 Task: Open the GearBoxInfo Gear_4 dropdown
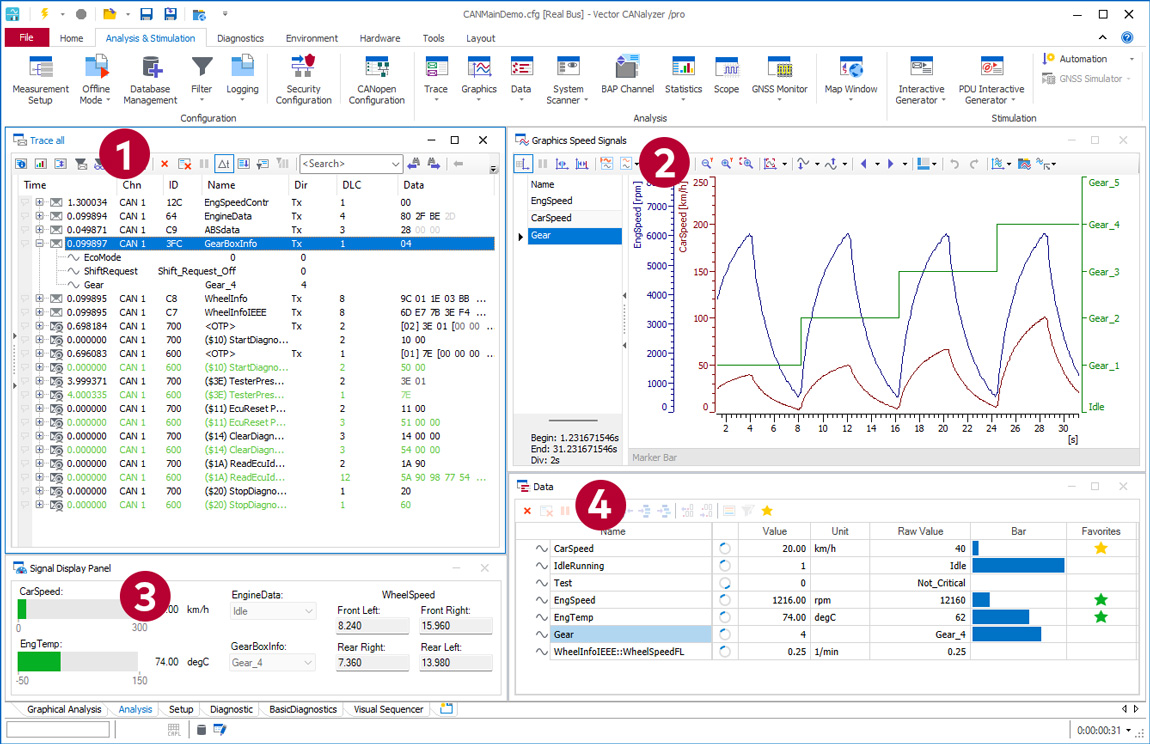[x=272, y=663]
